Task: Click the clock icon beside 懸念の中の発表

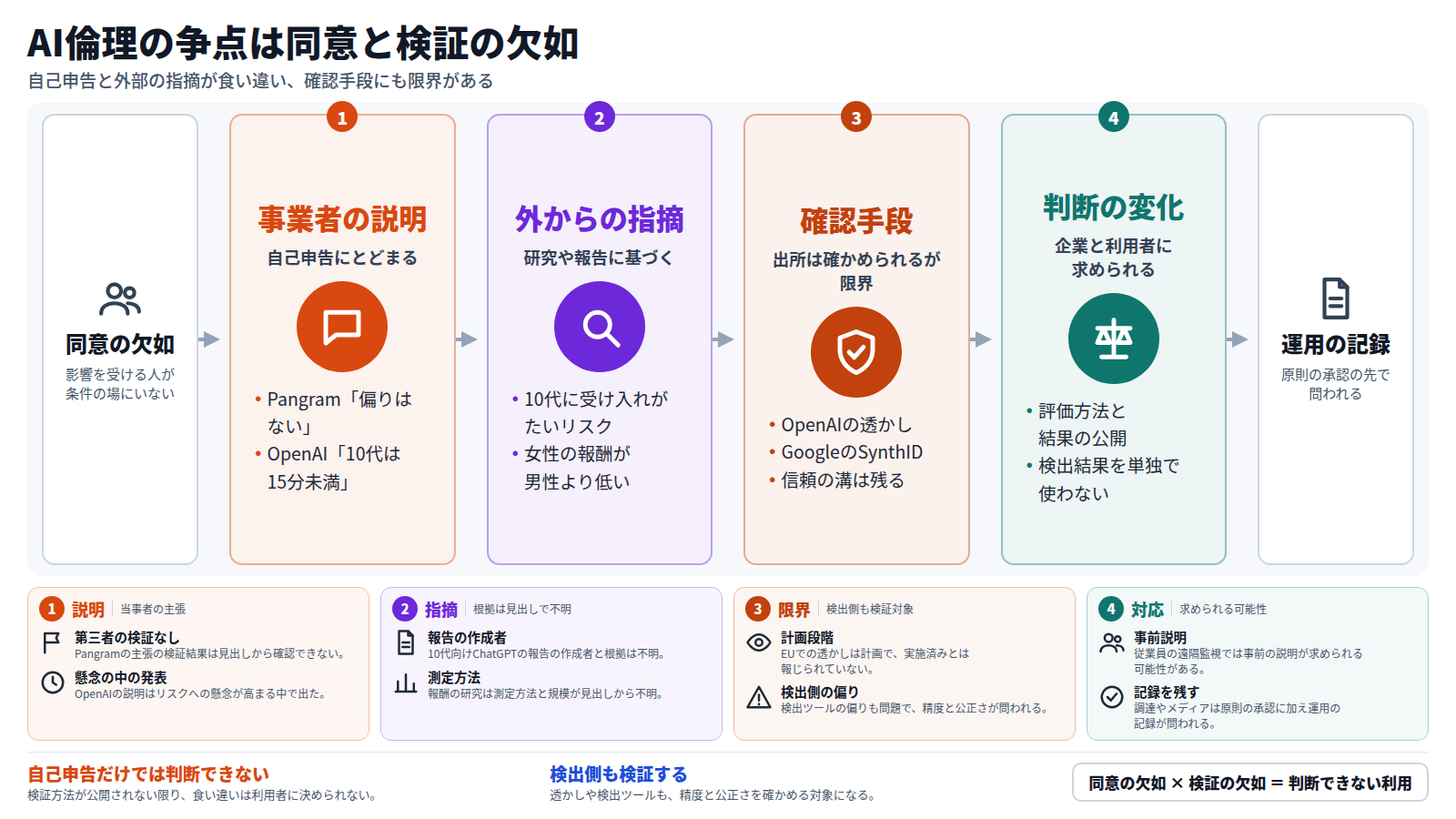Action: (53, 682)
